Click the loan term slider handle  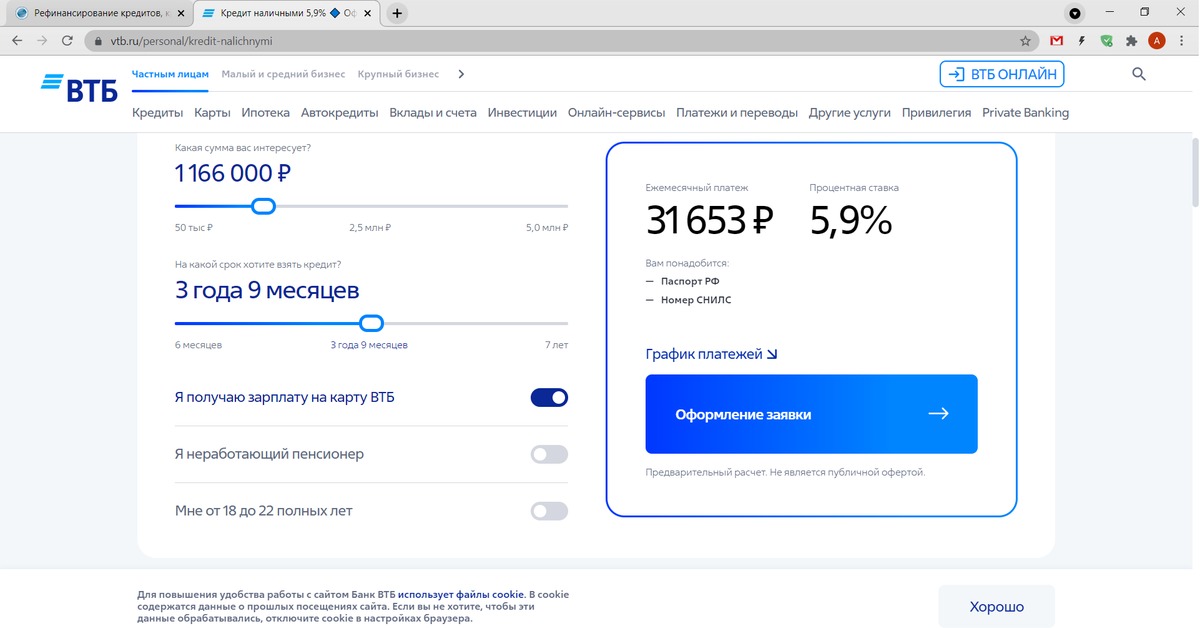371,323
